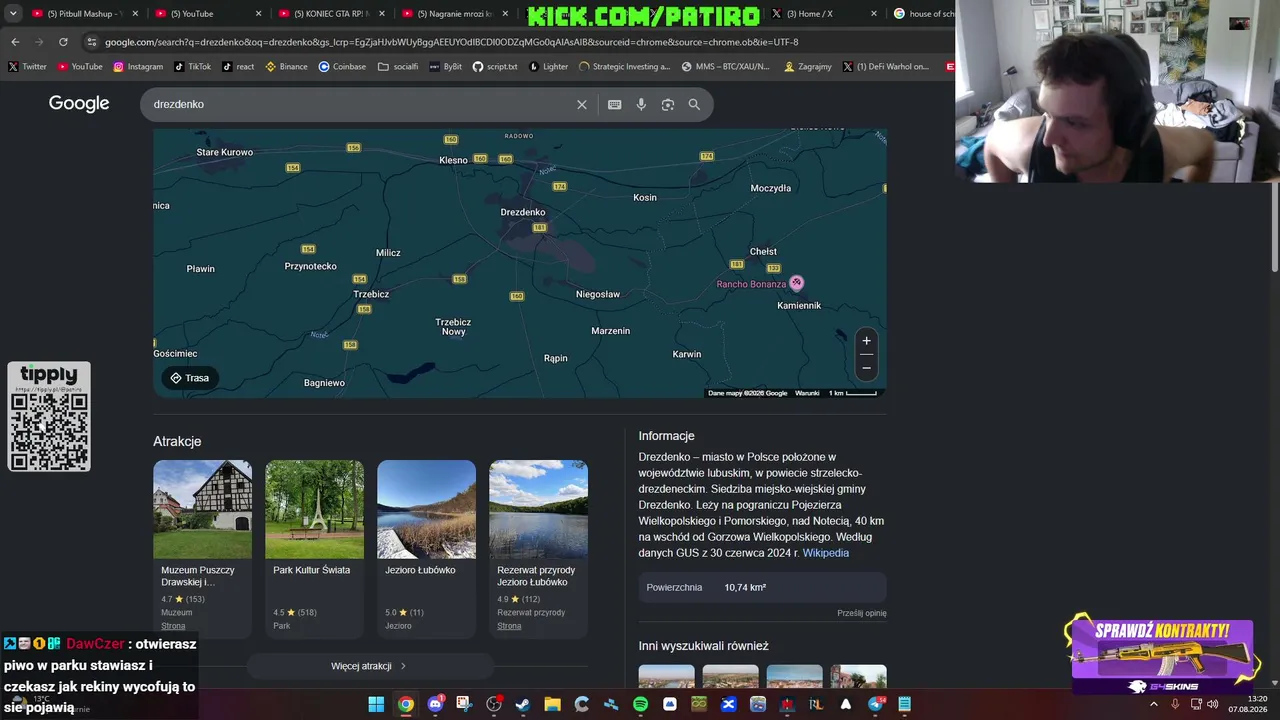Zoom in on the map
1280x720 pixels.
pos(867,341)
